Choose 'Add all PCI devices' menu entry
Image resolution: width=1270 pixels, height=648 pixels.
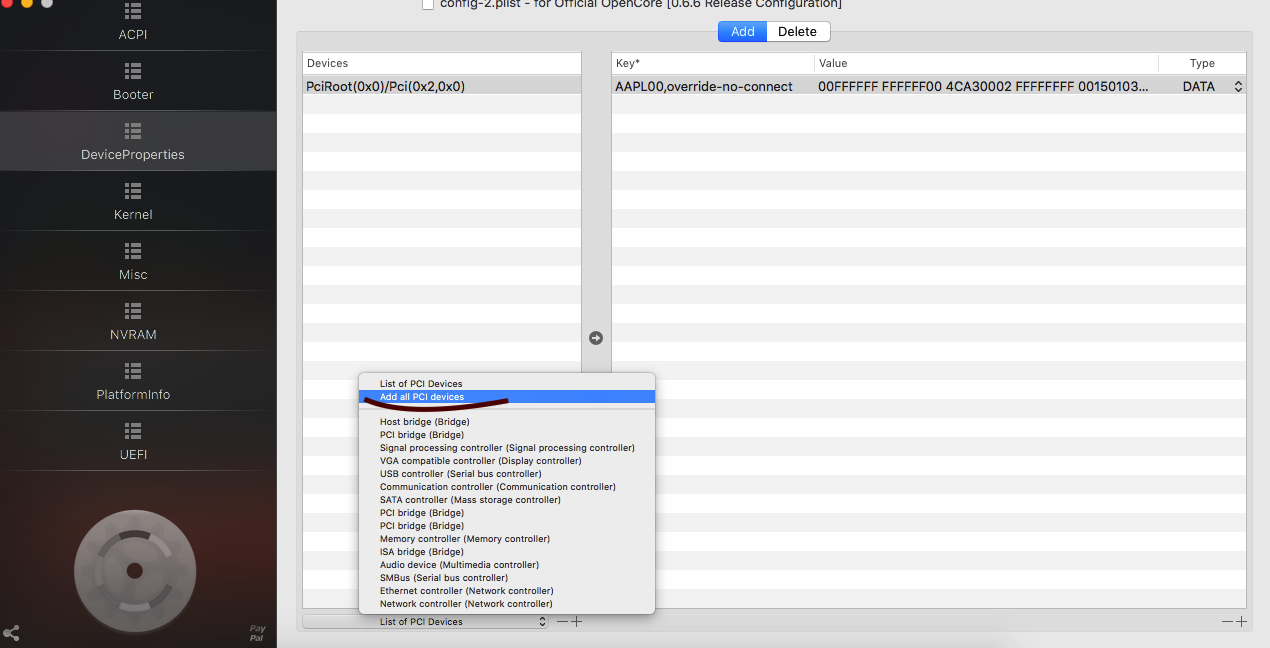tap(422, 397)
